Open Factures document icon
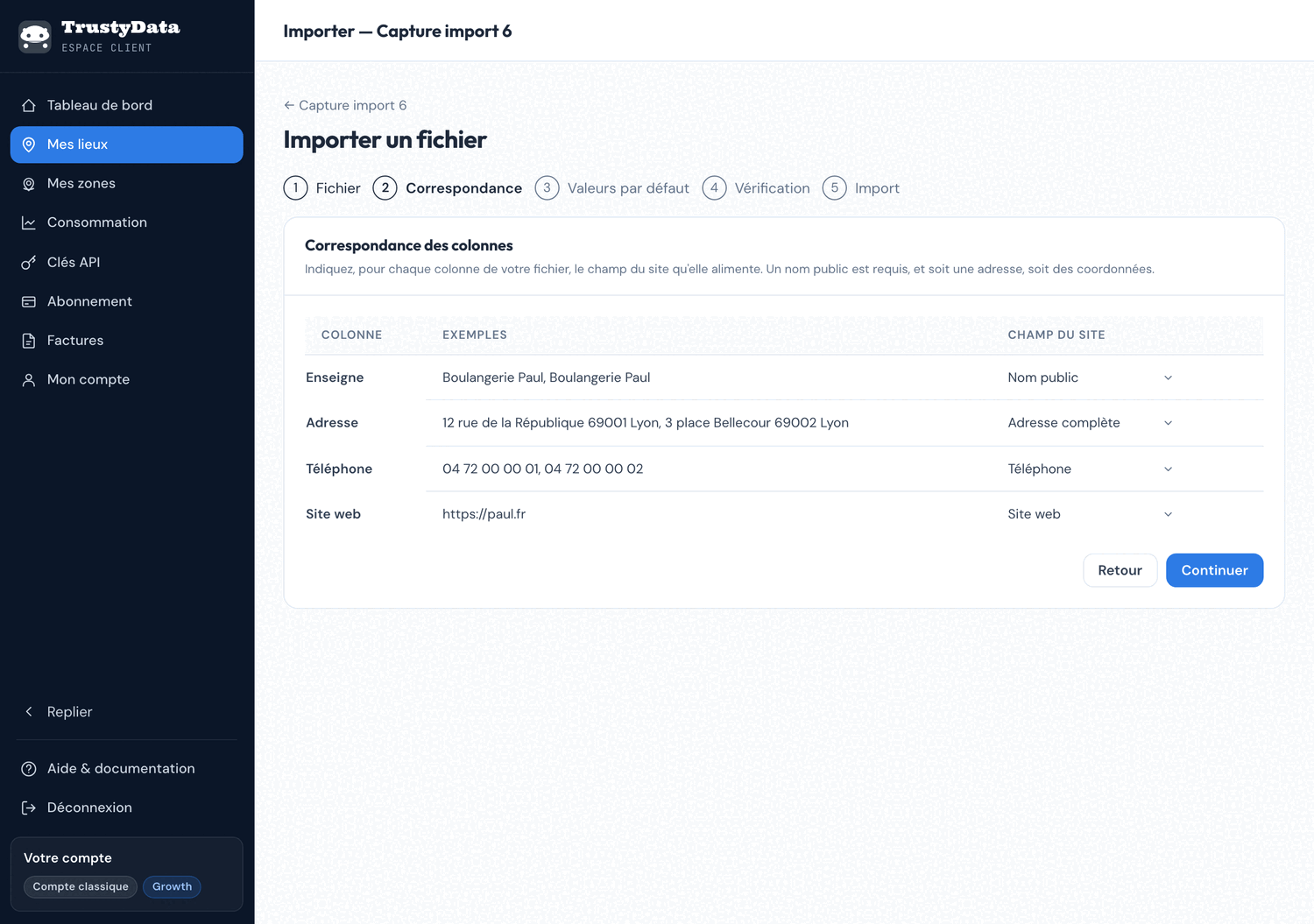This screenshot has width=1314, height=924. pos(29,341)
